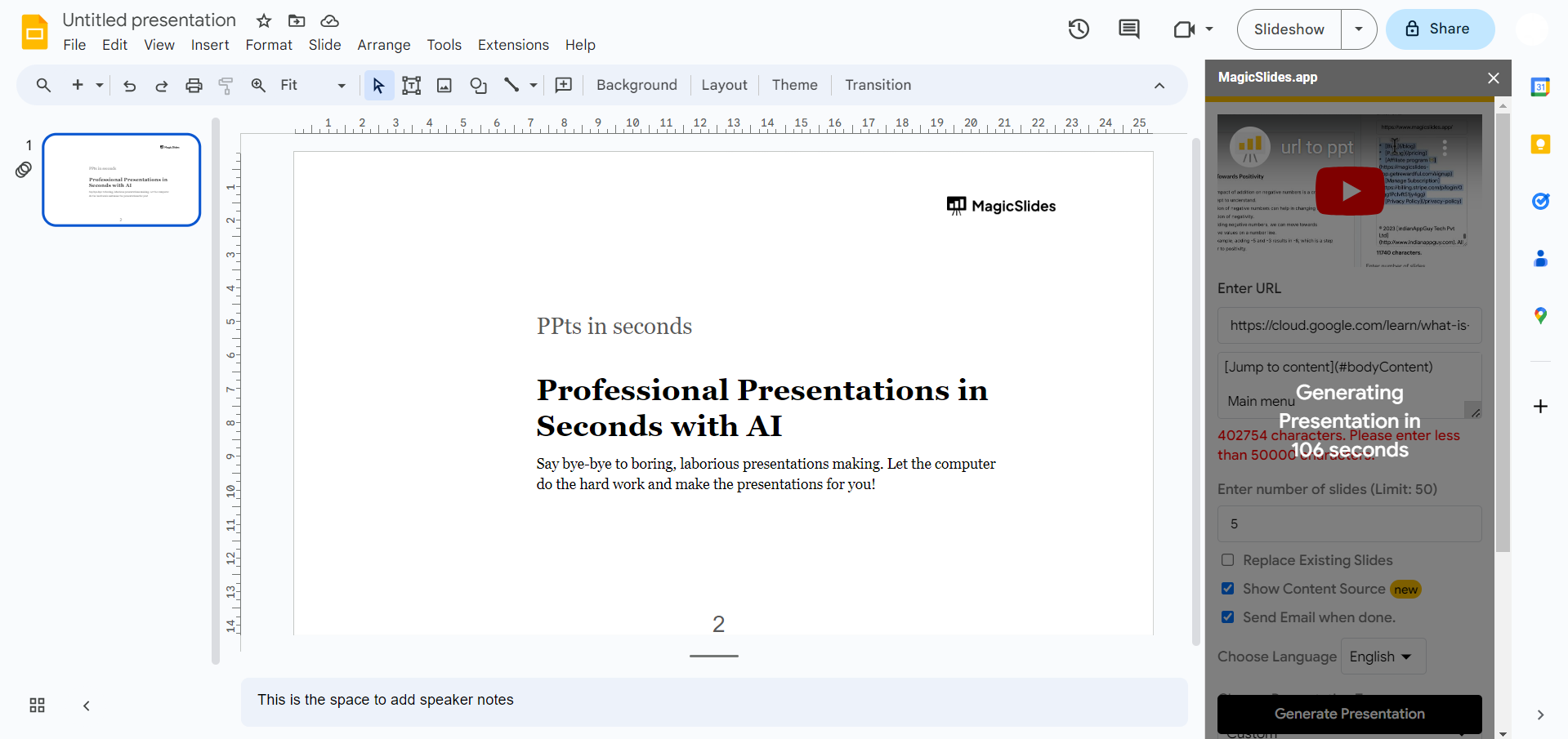The image size is (1568, 739).
Task: Hide the side panel chevron
Action: click(x=1540, y=715)
